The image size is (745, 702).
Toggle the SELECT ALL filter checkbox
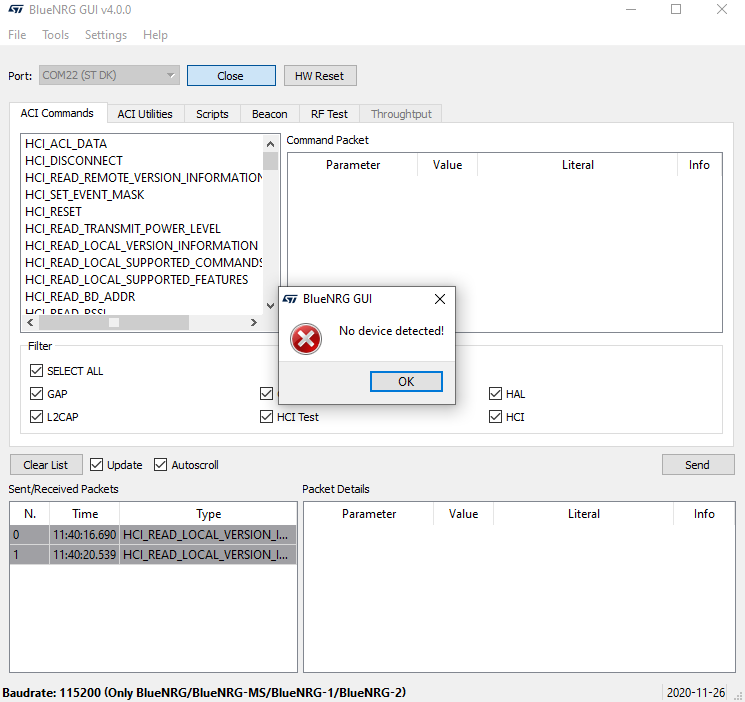coord(37,371)
